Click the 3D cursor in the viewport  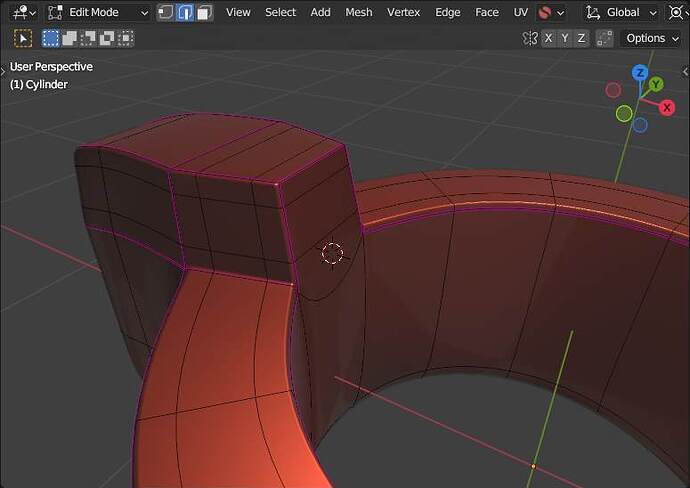click(x=332, y=253)
